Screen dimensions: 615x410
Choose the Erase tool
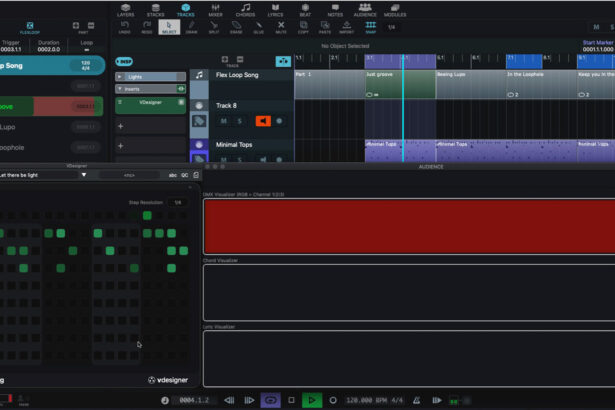click(236, 27)
